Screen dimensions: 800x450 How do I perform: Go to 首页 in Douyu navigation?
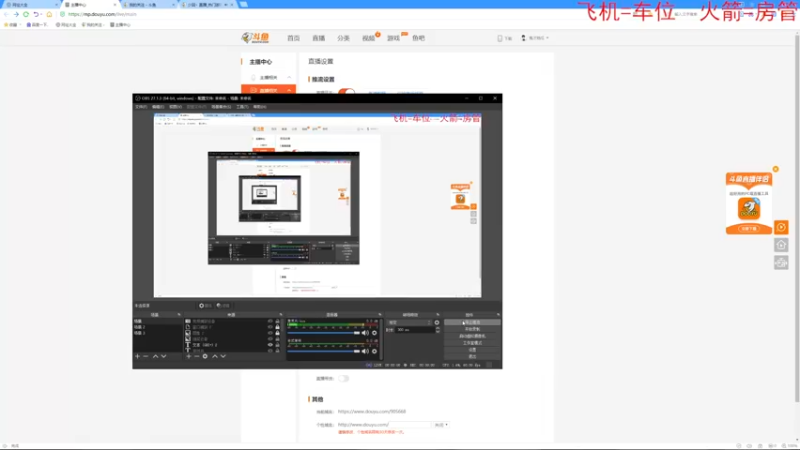293,38
